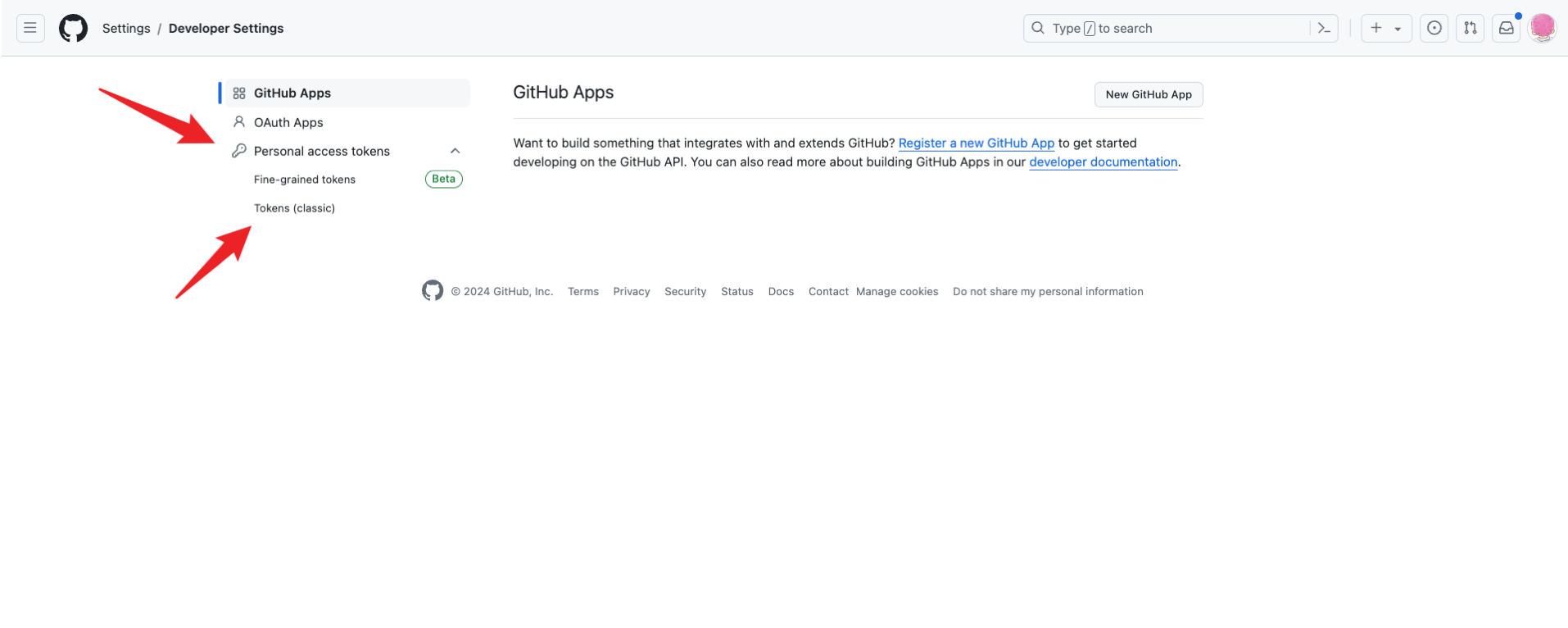This screenshot has height=628, width=1568.
Task: Open the Terms footer link
Action: (x=583, y=291)
